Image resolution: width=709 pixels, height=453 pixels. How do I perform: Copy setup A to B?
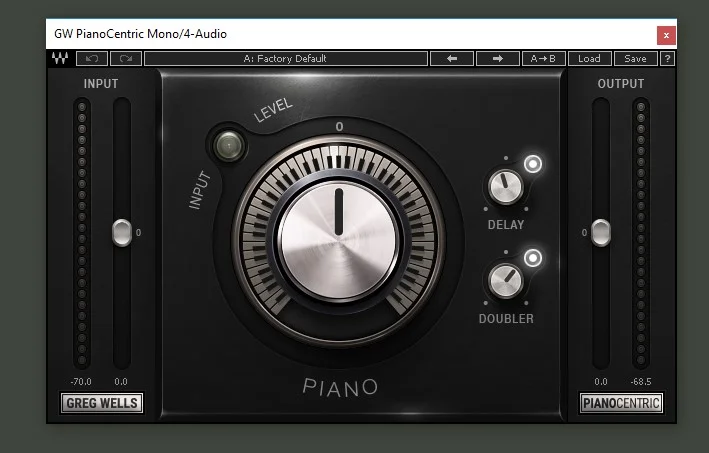pos(544,58)
